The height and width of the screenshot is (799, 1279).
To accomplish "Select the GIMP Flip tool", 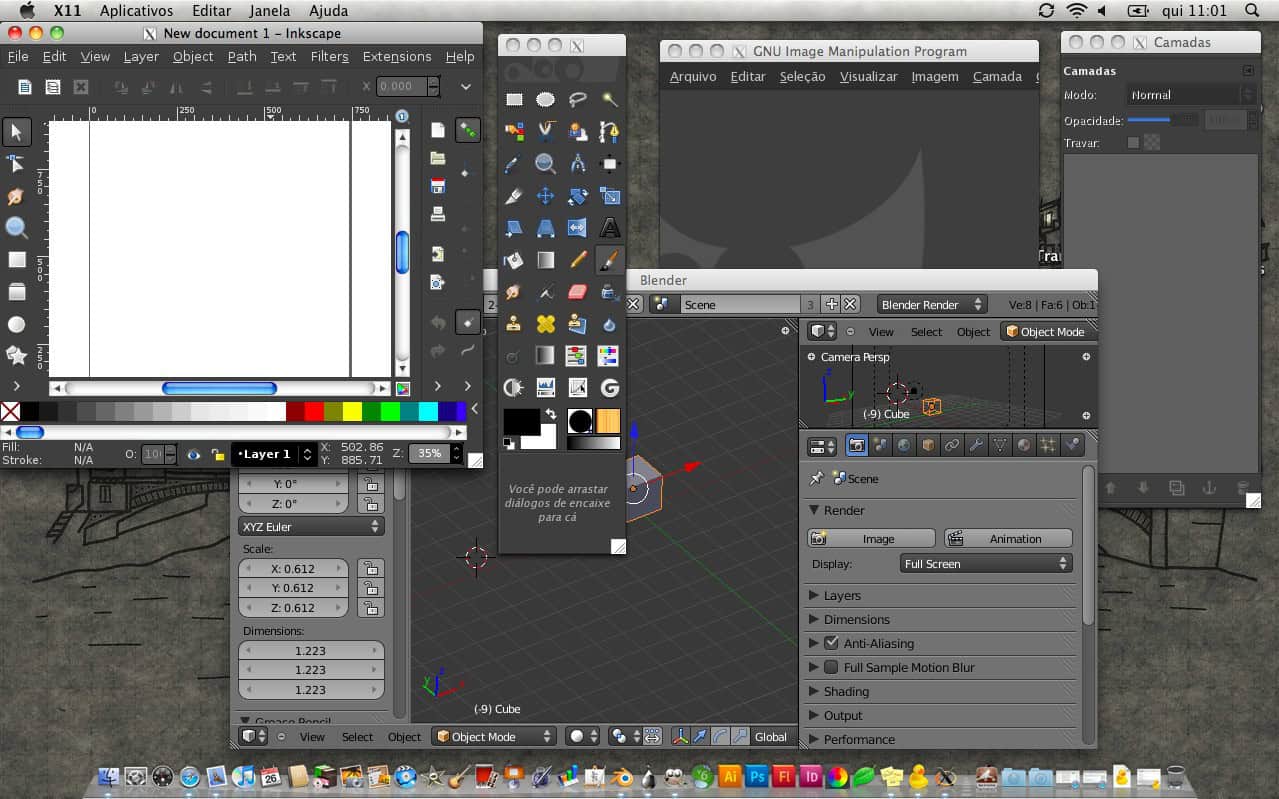I will pyautogui.click(x=578, y=228).
